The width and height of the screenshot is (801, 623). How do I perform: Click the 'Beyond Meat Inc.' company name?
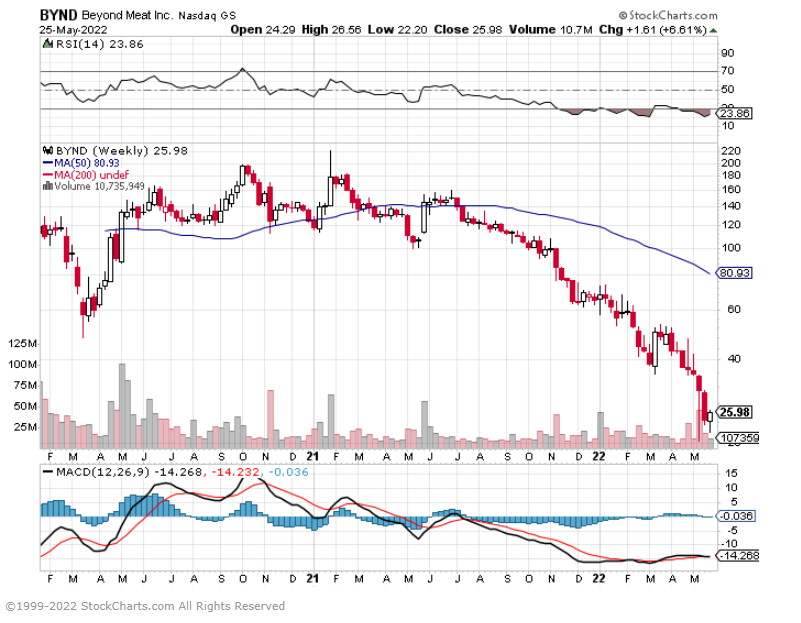(x=127, y=15)
